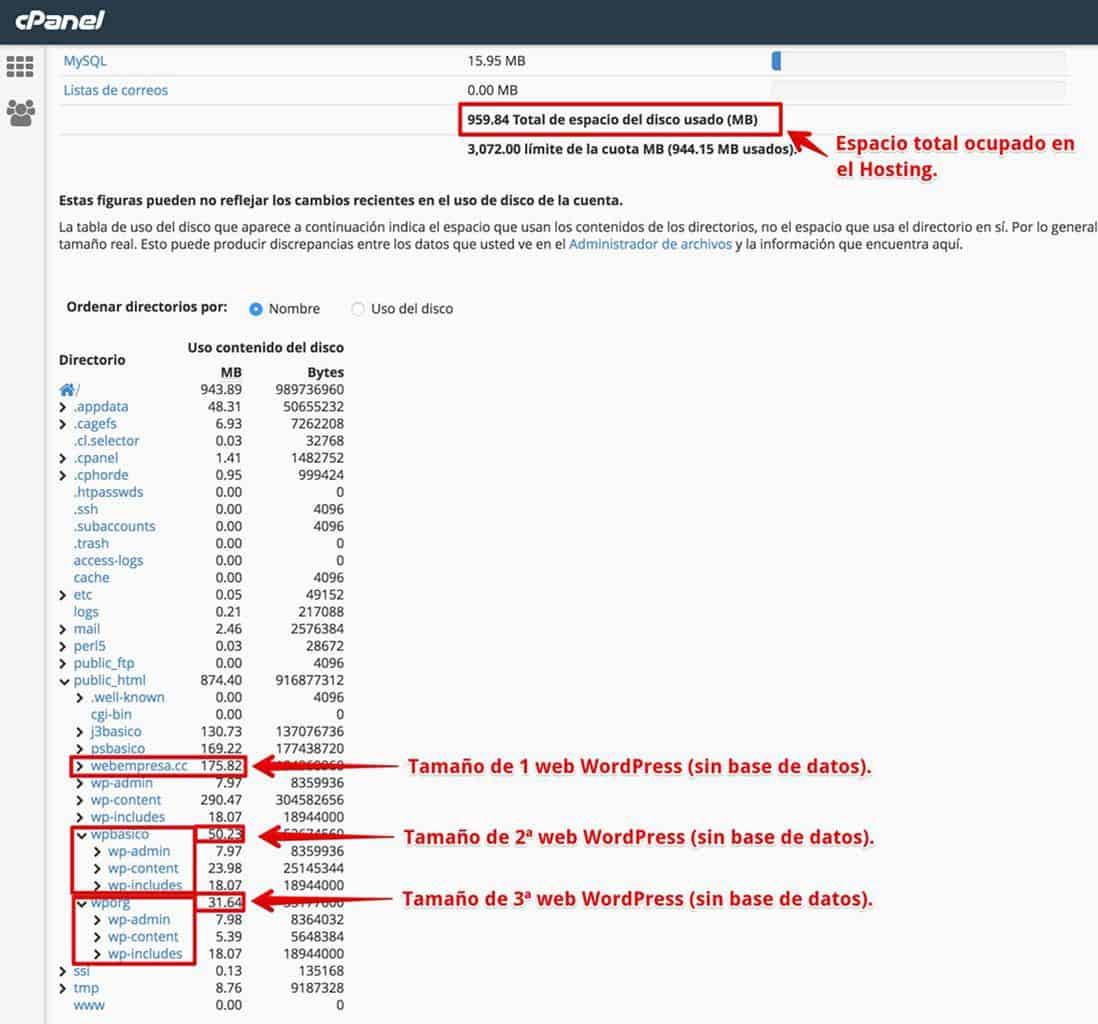This screenshot has height=1024, width=1098.
Task: Expand the j3basico folder
Action: [80, 732]
